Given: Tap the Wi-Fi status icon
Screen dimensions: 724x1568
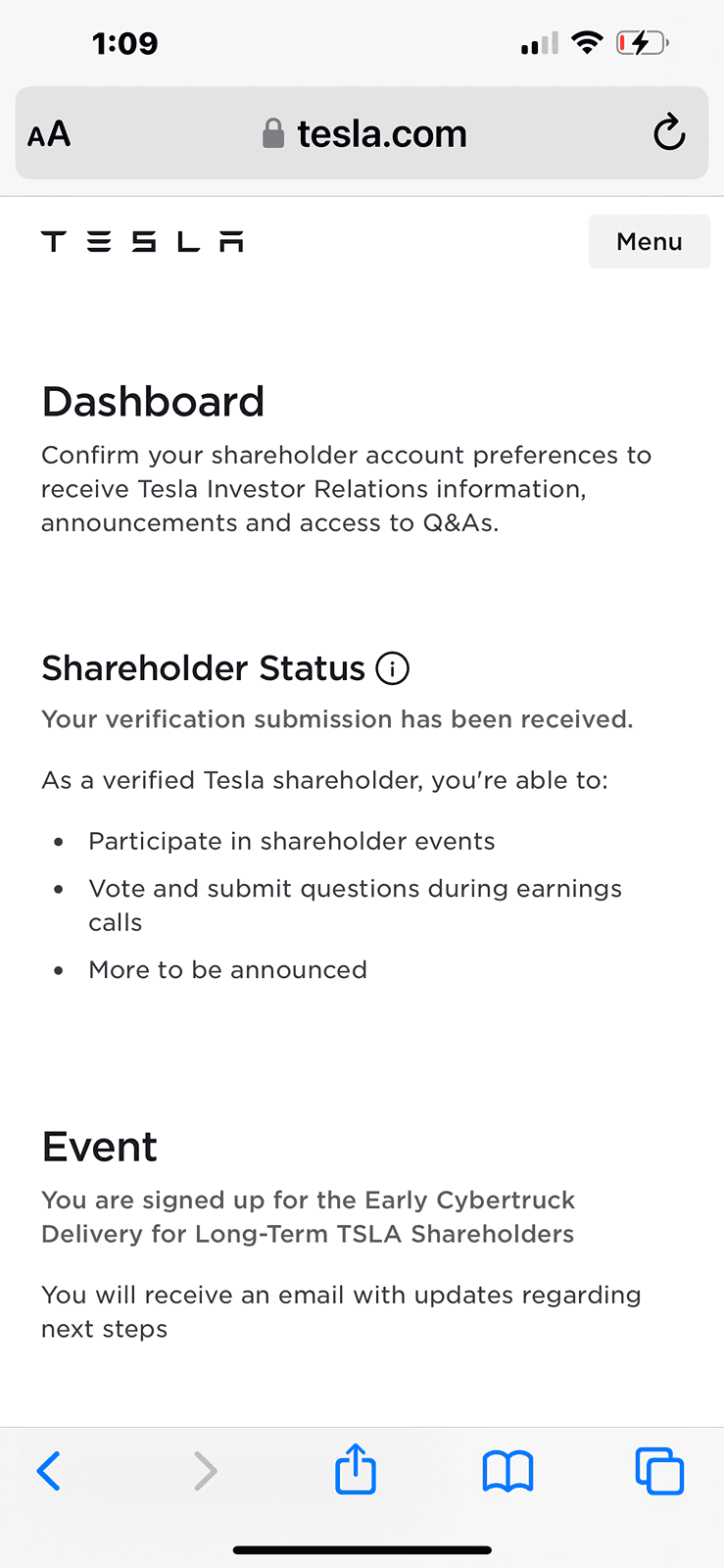Looking at the screenshot, I should point(587,42).
